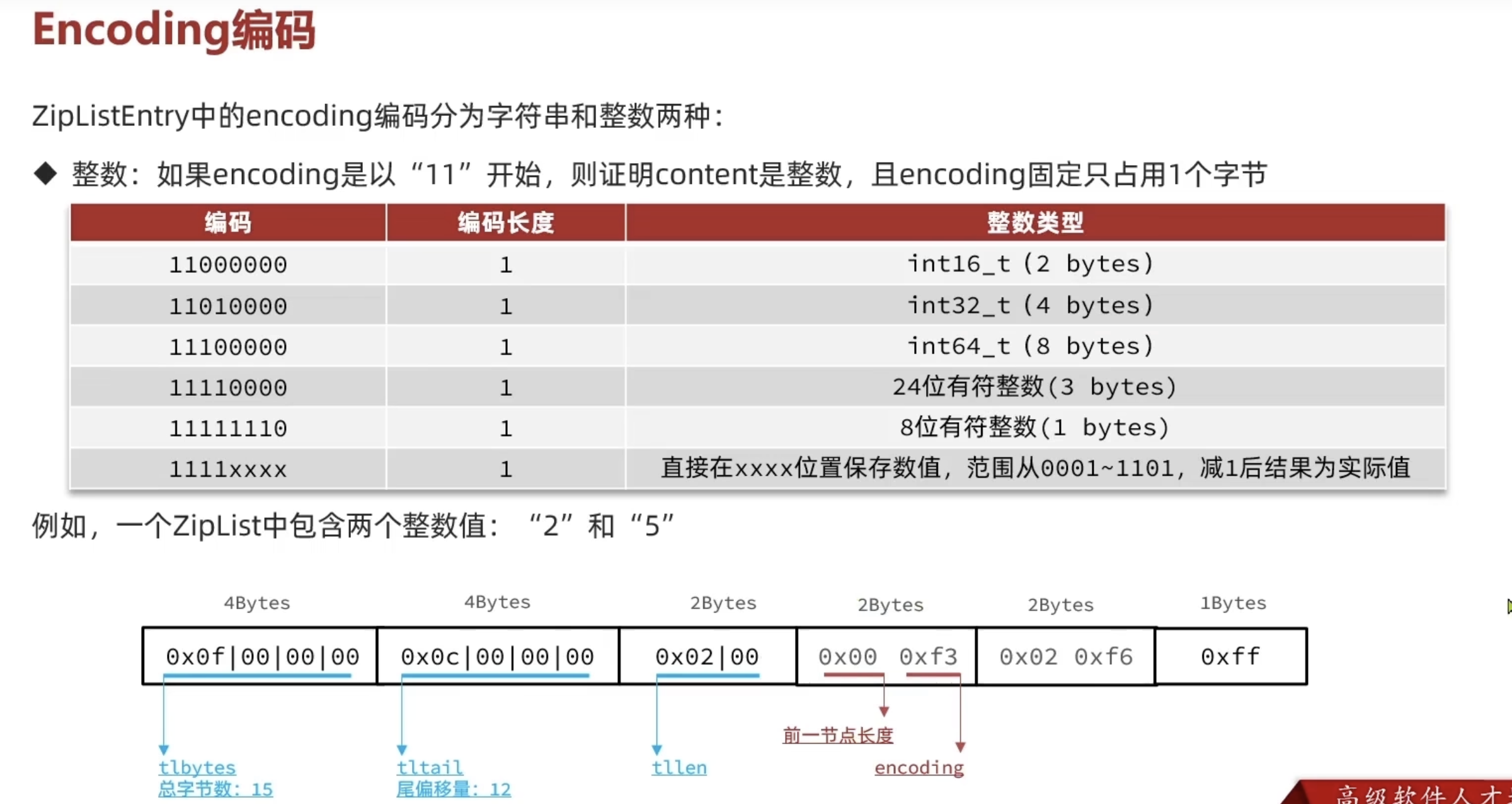This screenshot has height=804, width=1512.
Task: Click the 0xff byte box
Action: click(1230, 657)
